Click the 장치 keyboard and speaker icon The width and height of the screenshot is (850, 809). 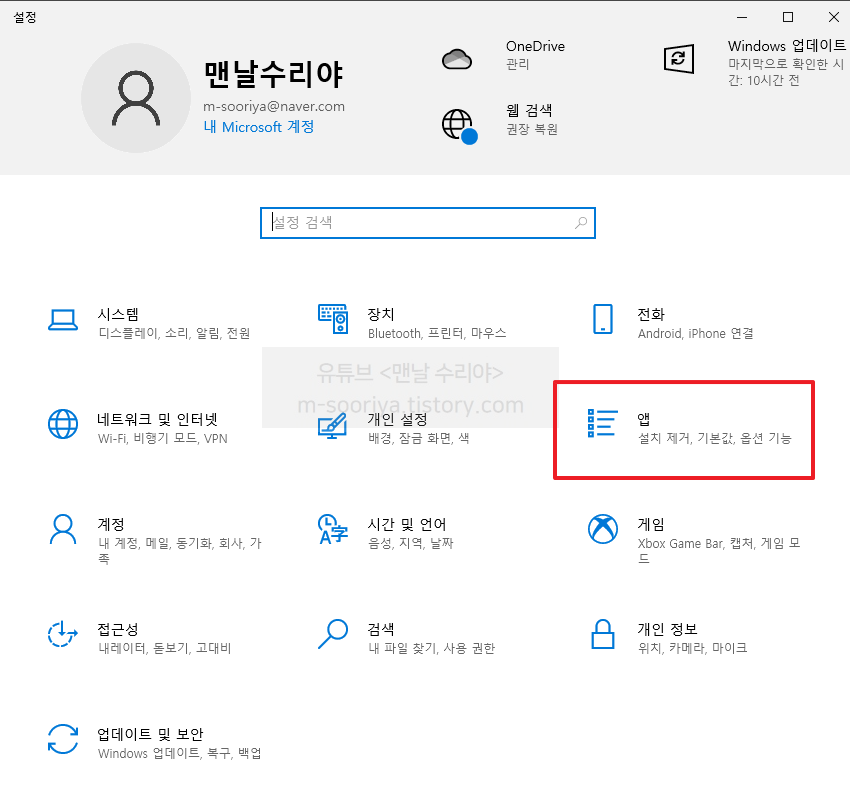click(x=333, y=319)
